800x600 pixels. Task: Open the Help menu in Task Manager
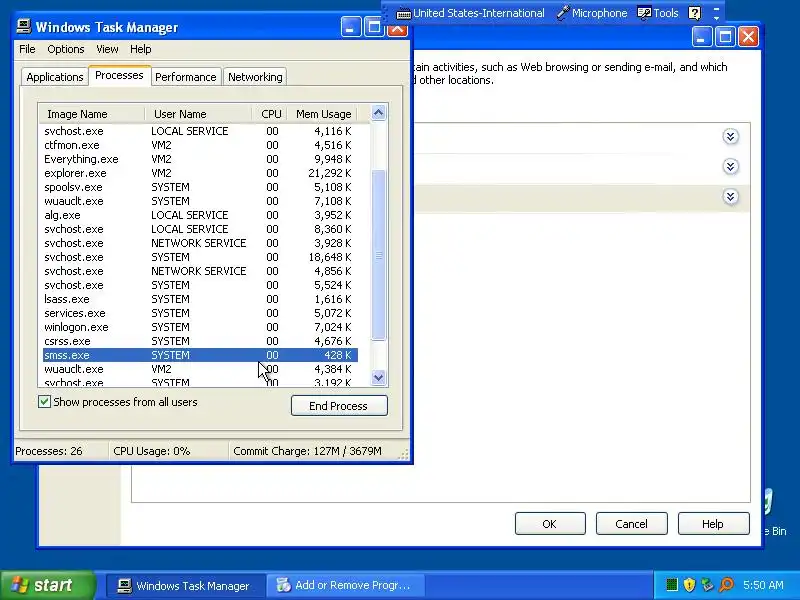[x=140, y=49]
